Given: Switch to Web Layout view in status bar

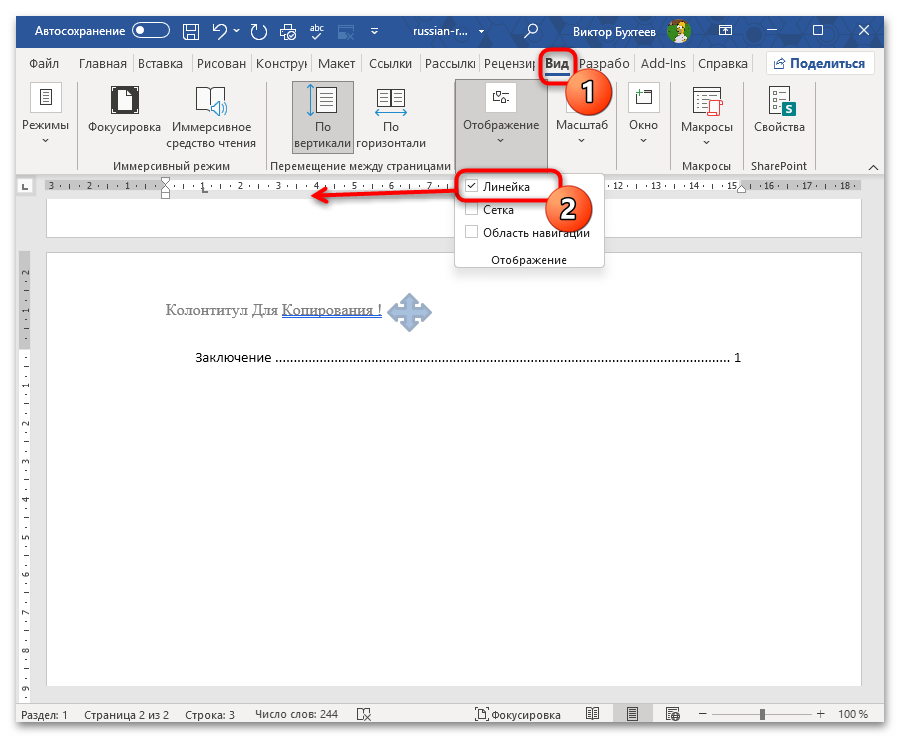Looking at the screenshot, I should (x=672, y=714).
